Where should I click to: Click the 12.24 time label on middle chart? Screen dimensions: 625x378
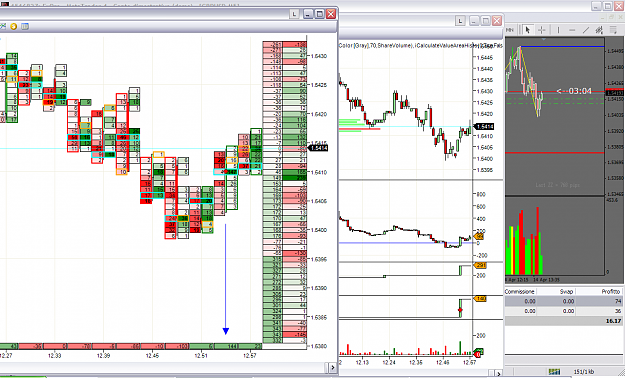(389, 362)
